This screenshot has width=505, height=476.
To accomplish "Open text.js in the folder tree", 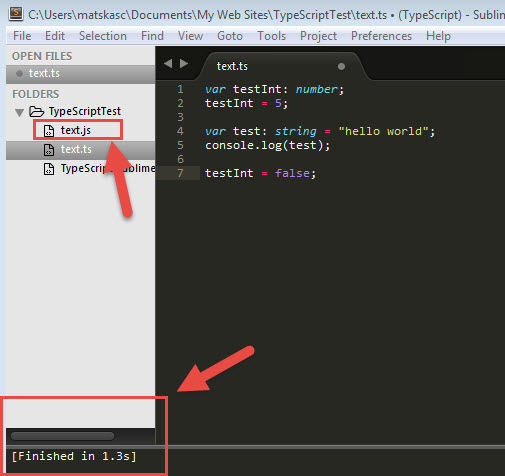I will [76, 130].
